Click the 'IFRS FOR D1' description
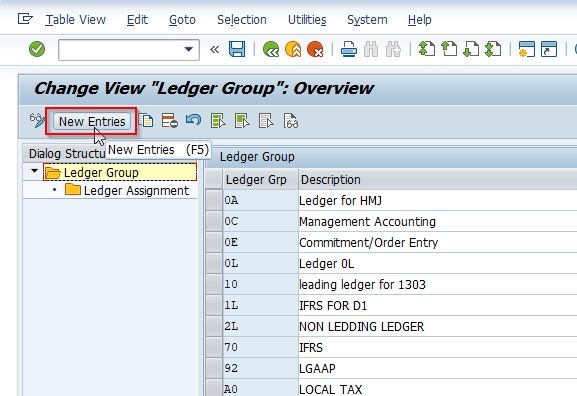This screenshot has width=577, height=396. click(x=333, y=305)
